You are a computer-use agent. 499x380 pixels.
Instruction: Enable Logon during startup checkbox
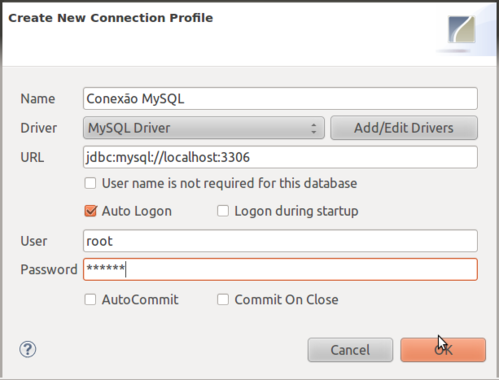(x=223, y=211)
